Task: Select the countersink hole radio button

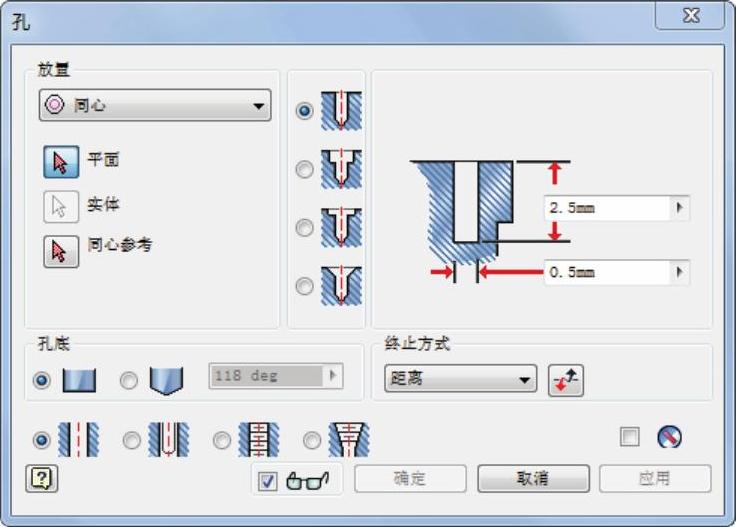Action: tap(305, 286)
